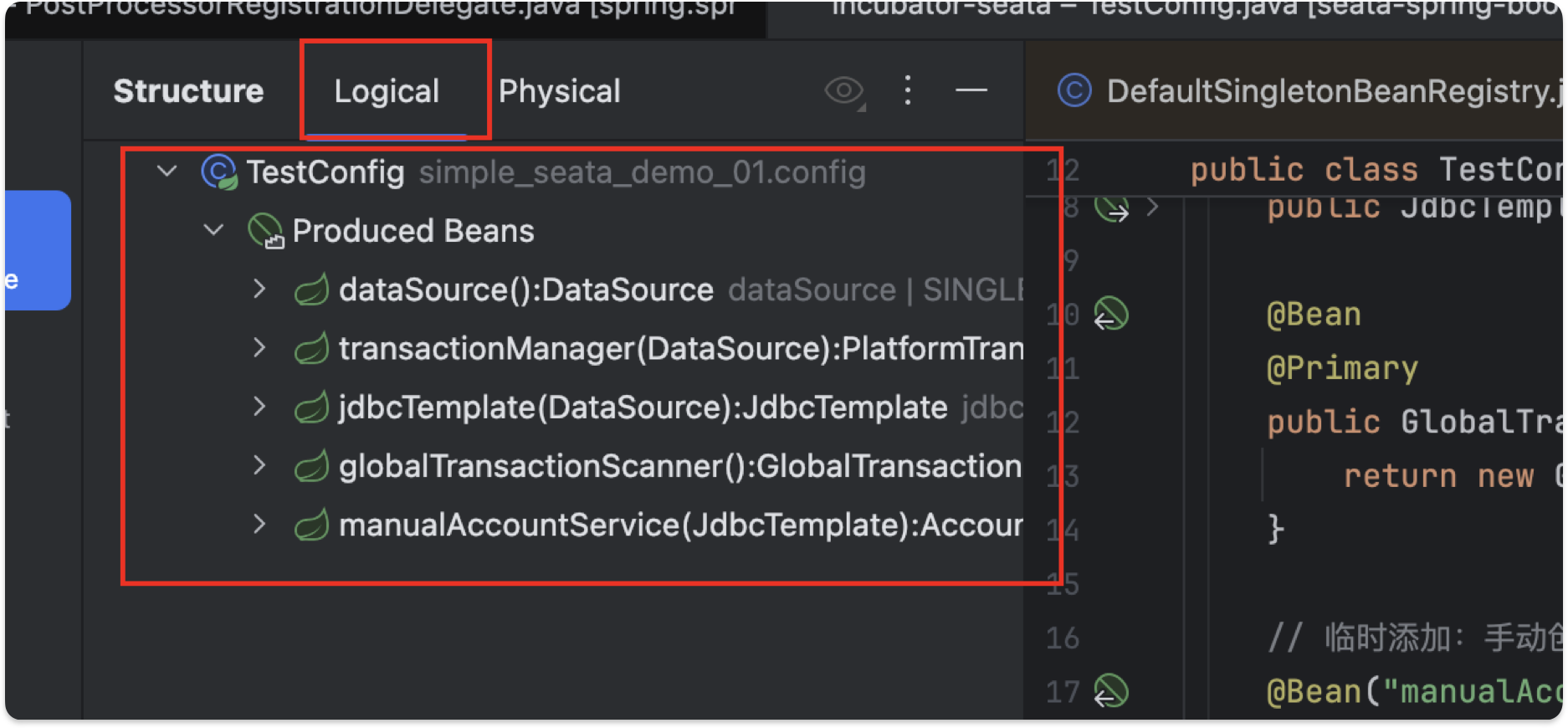Expand the transactionManager bean node
1568x728 pixels.
pos(259,348)
